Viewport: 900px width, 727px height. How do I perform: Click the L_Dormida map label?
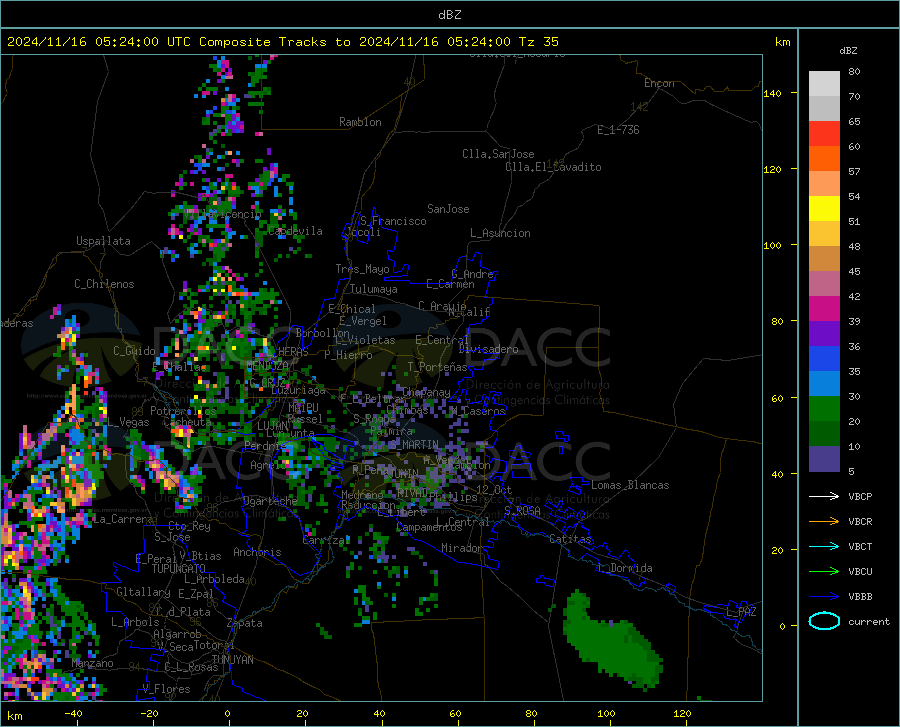[625, 568]
